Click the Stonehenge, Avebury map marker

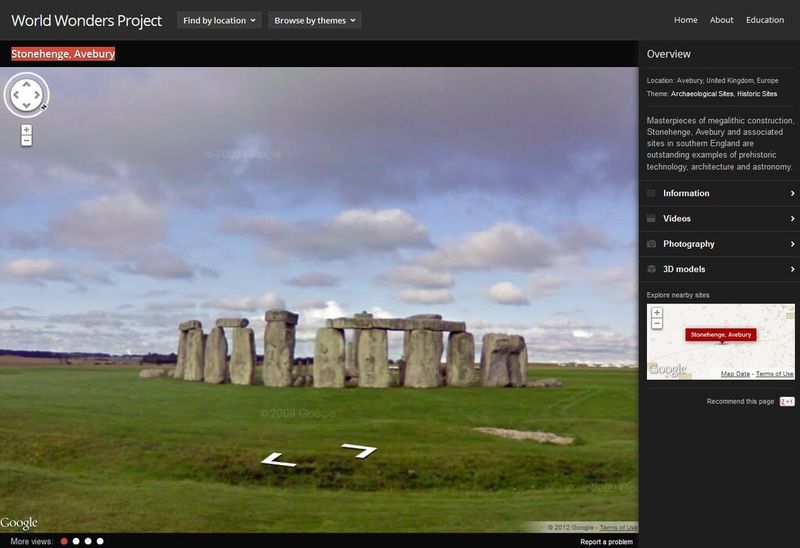(x=721, y=335)
